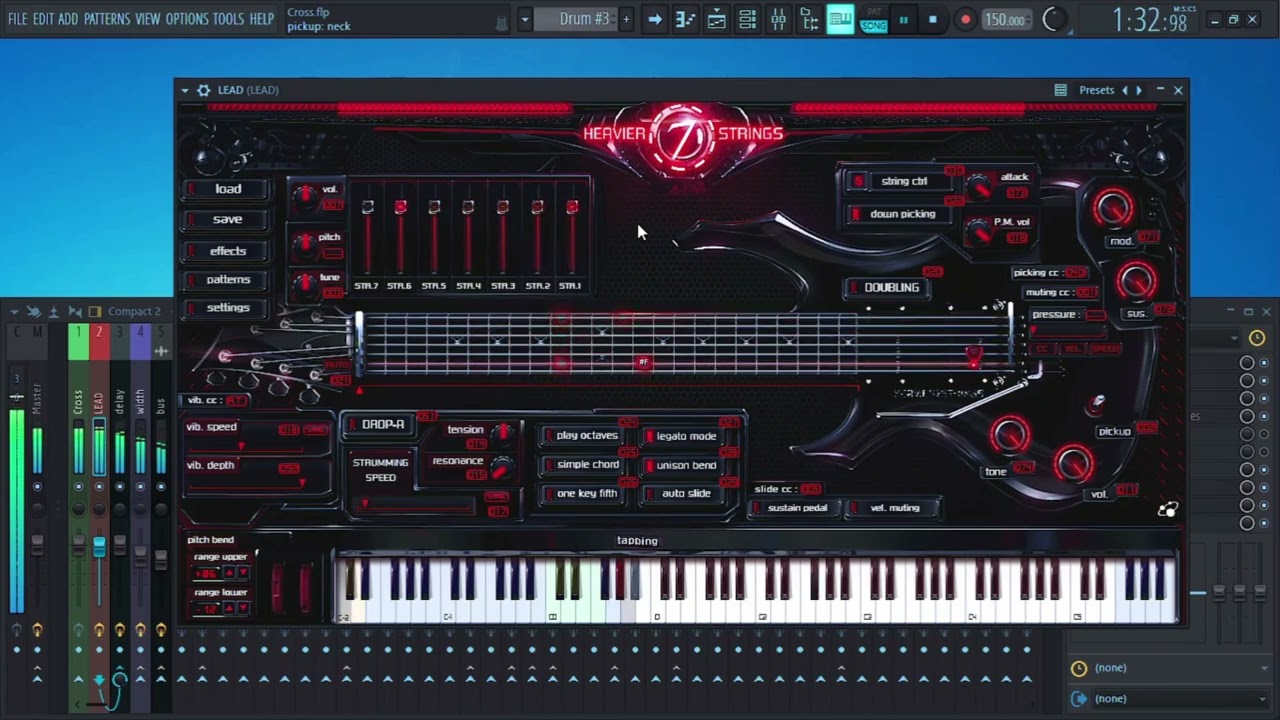Viewport: 1280px width, 720px height.
Task: Click the P.M. vol knob
Action: click(x=980, y=234)
